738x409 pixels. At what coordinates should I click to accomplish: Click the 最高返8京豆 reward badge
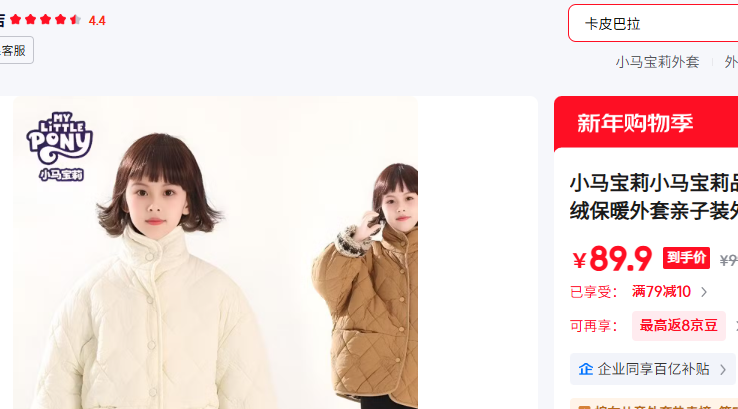pyautogui.click(x=678, y=326)
